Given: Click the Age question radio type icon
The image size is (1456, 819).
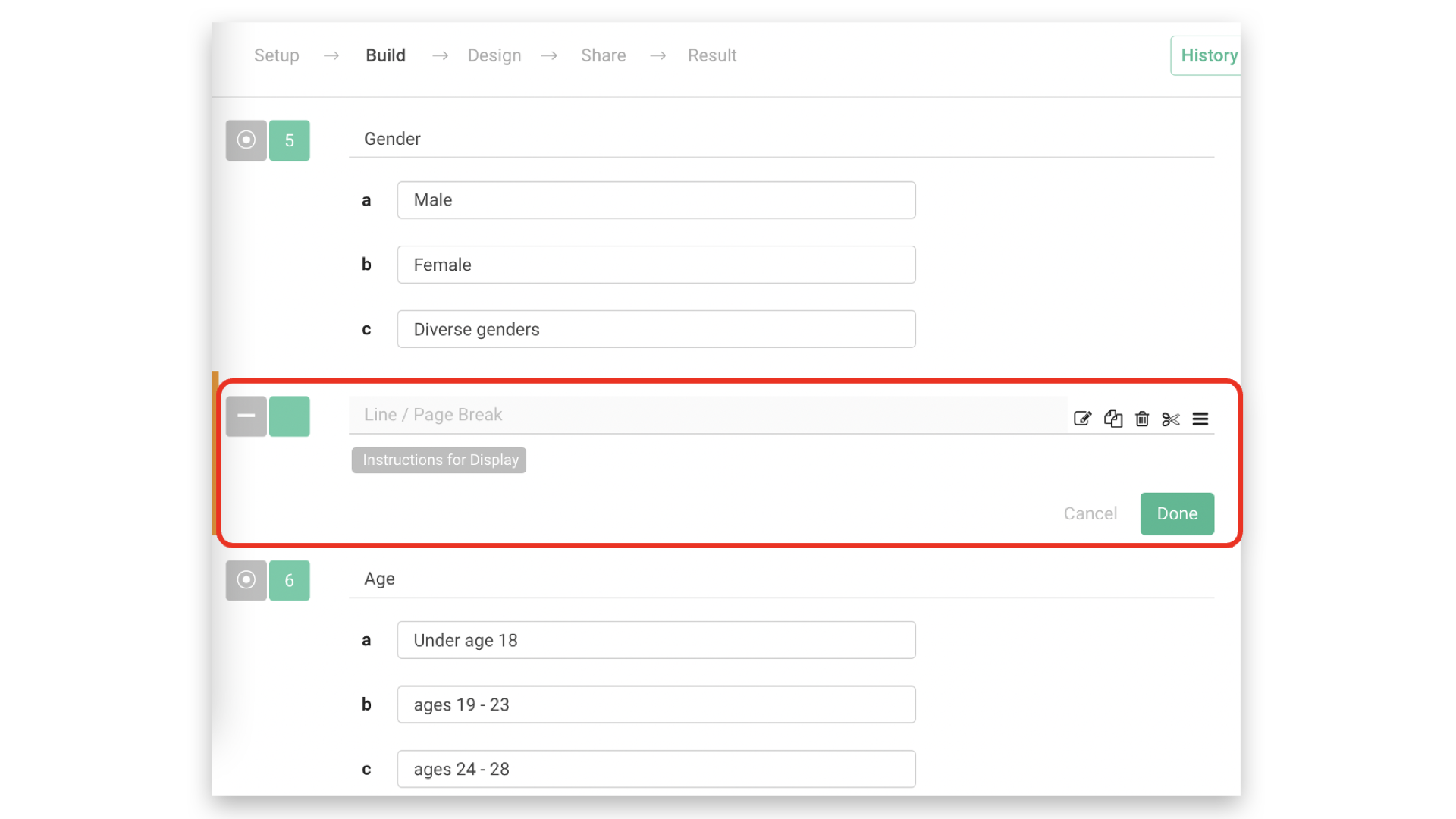Looking at the screenshot, I should (246, 580).
